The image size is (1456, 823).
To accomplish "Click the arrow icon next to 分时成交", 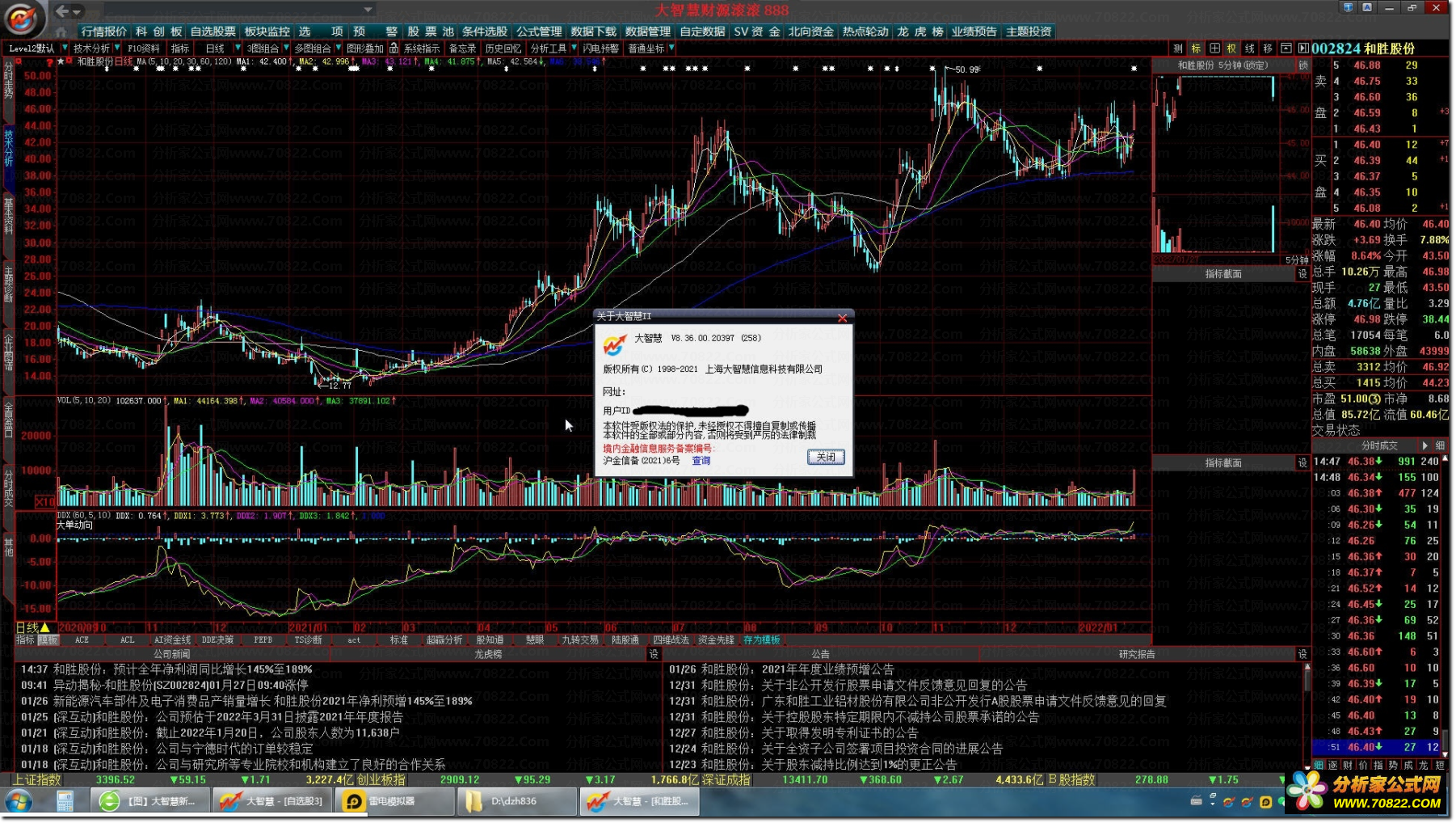I will coord(1424,445).
